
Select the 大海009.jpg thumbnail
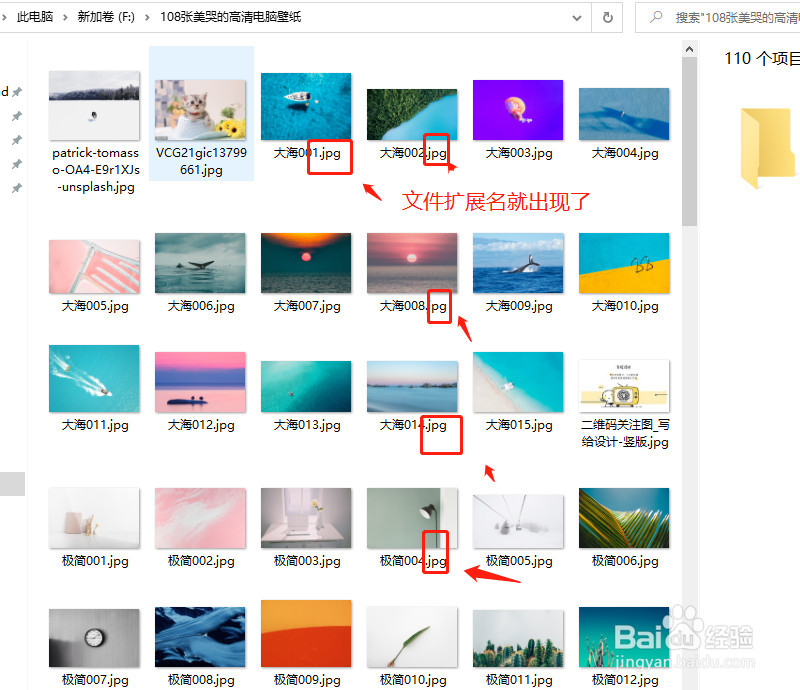click(518, 263)
